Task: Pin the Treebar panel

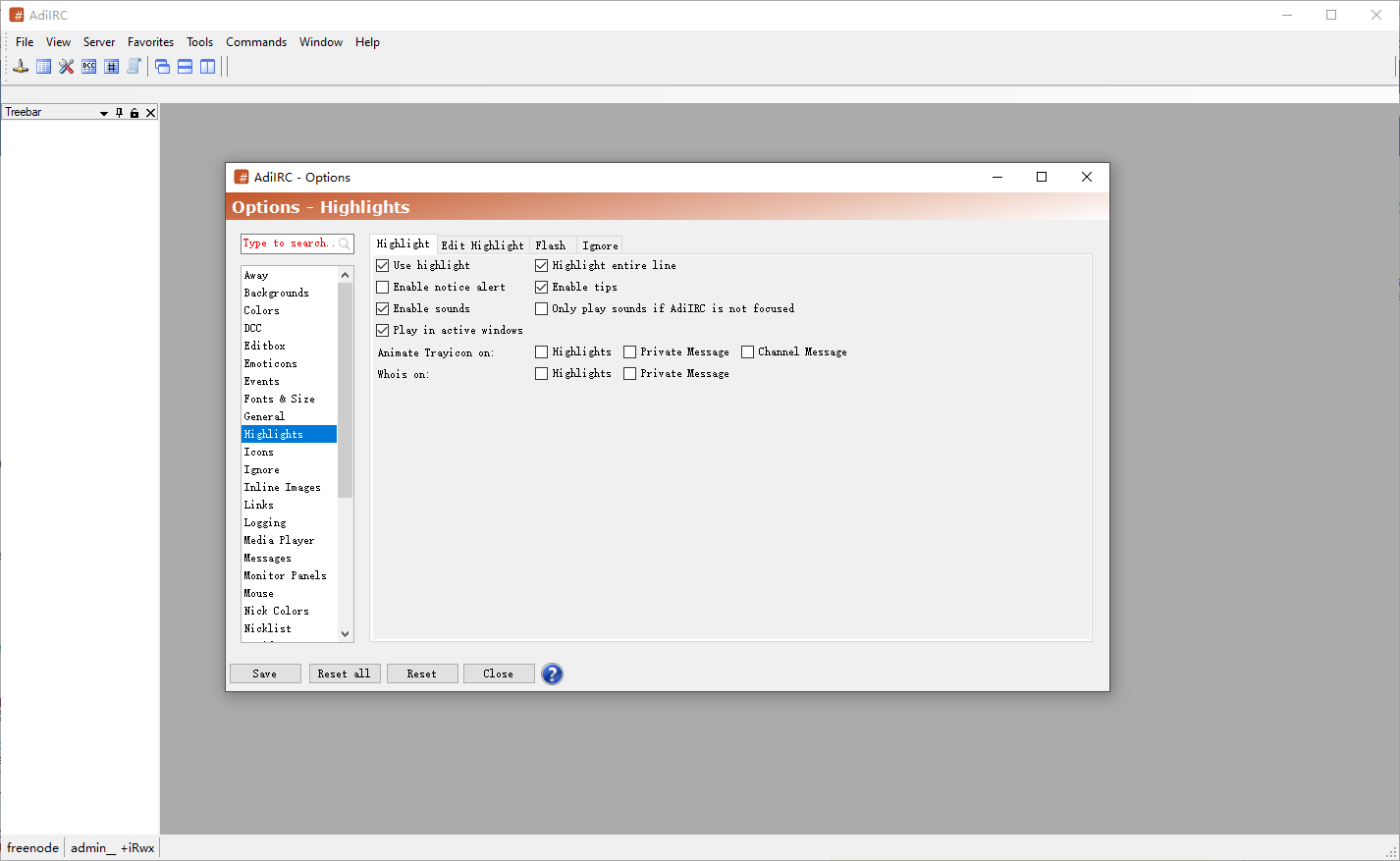Action: pyautogui.click(x=120, y=113)
